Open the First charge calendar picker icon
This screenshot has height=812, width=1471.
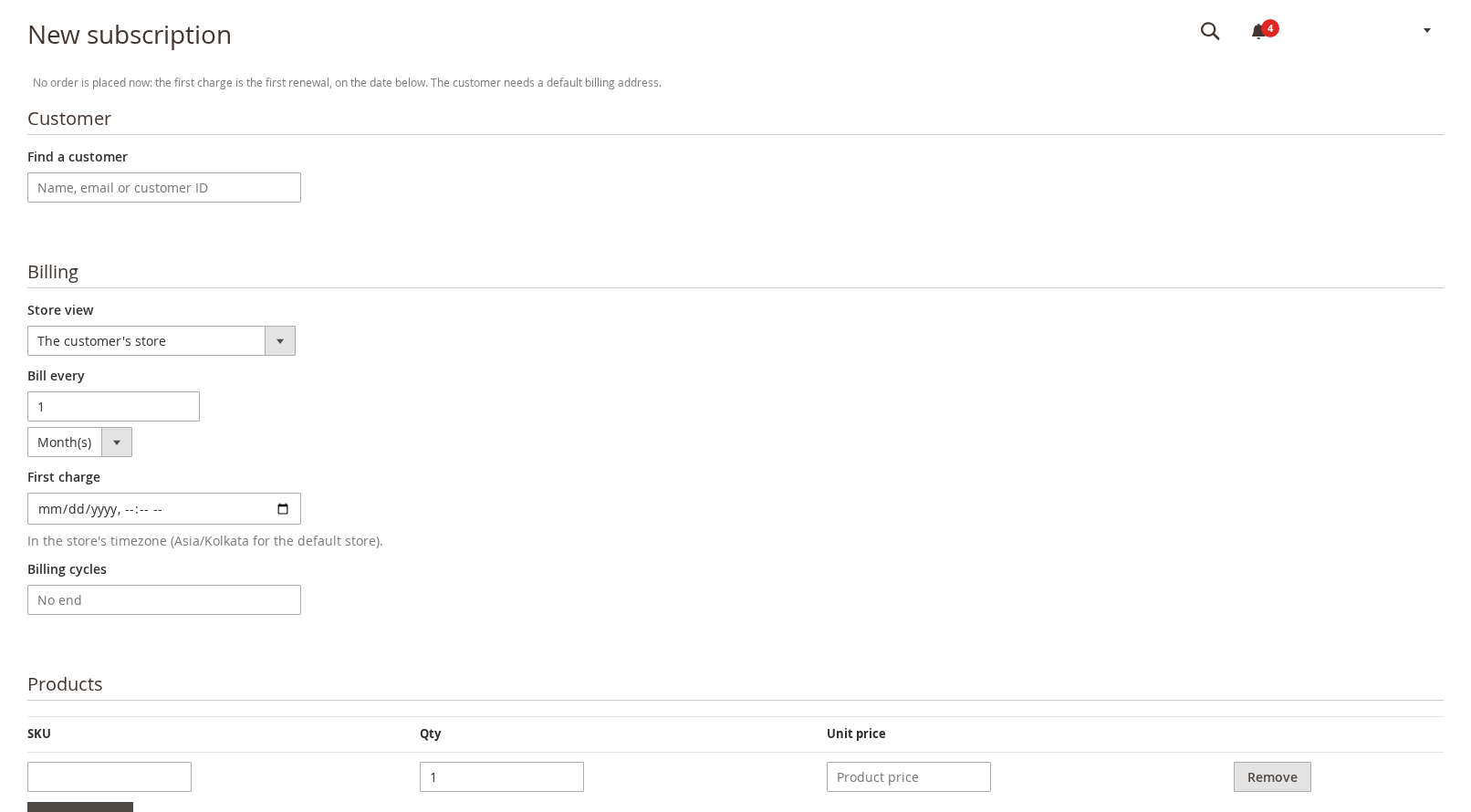click(x=283, y=509)
